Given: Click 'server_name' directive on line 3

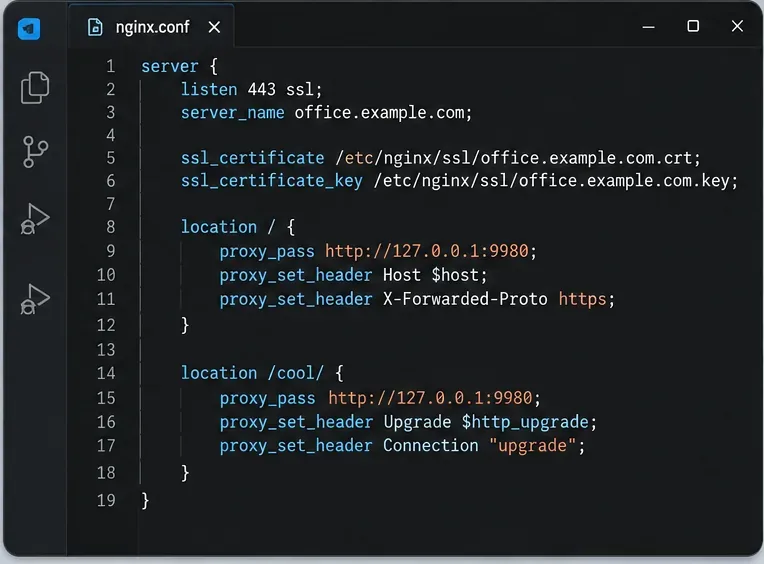Looking at the screenshot, I should pos(232,113).
